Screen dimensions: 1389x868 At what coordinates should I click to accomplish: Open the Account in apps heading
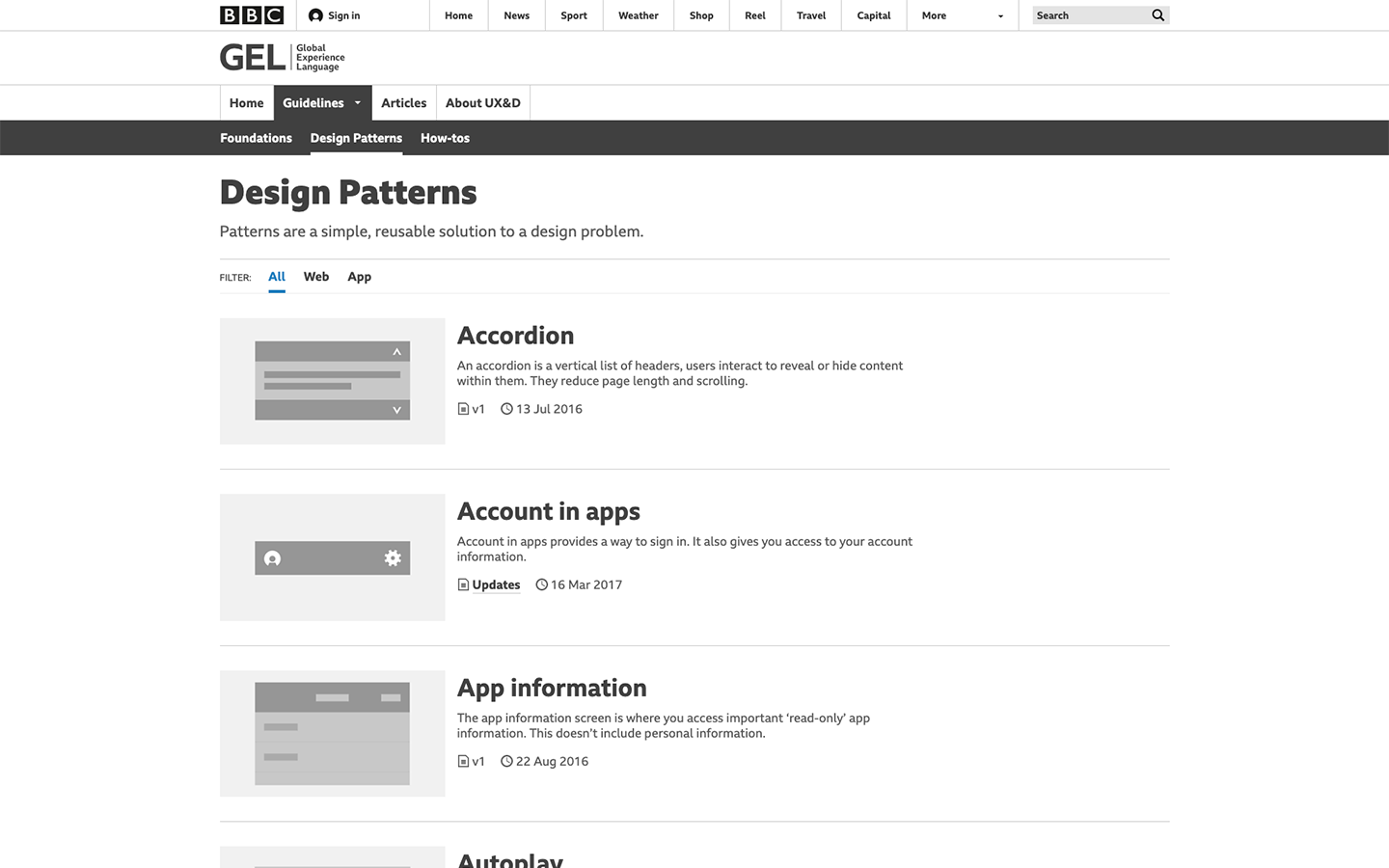[x=549, y=511]
